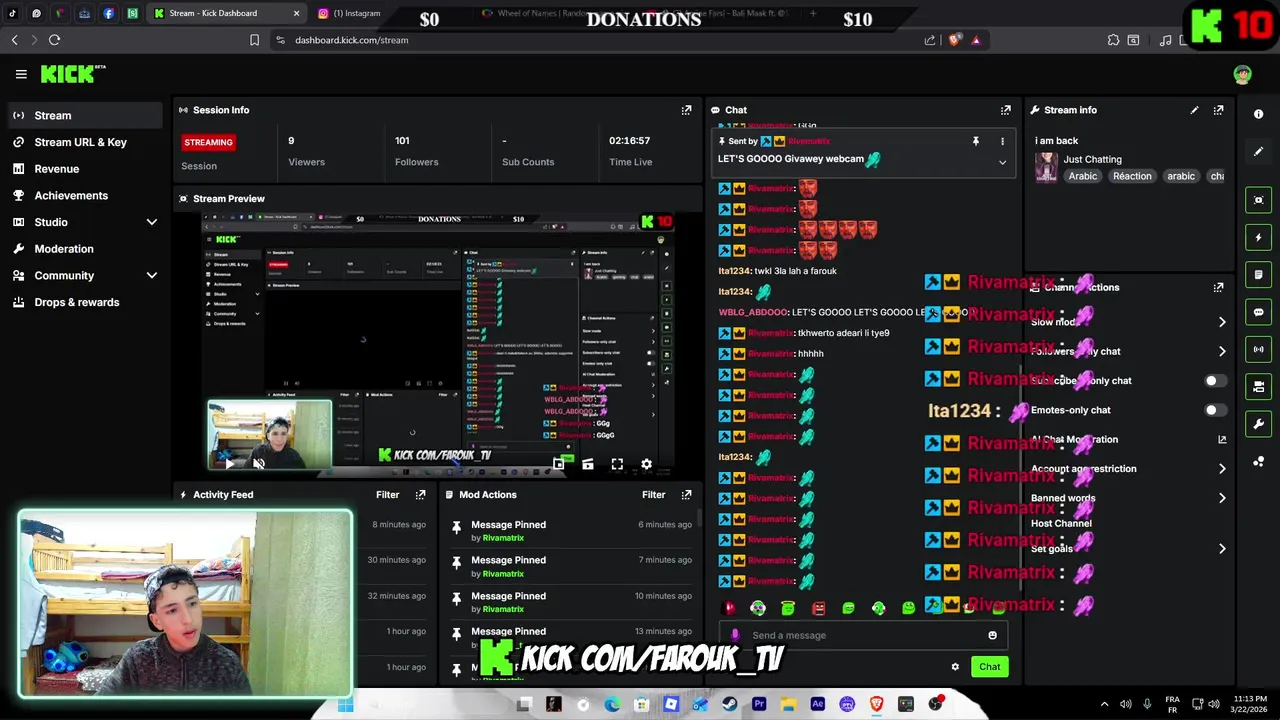This screenshot has width=1280, height=720.
Task: Open Premiere Pro from the taskbar
Action: [x=759, y=704]
